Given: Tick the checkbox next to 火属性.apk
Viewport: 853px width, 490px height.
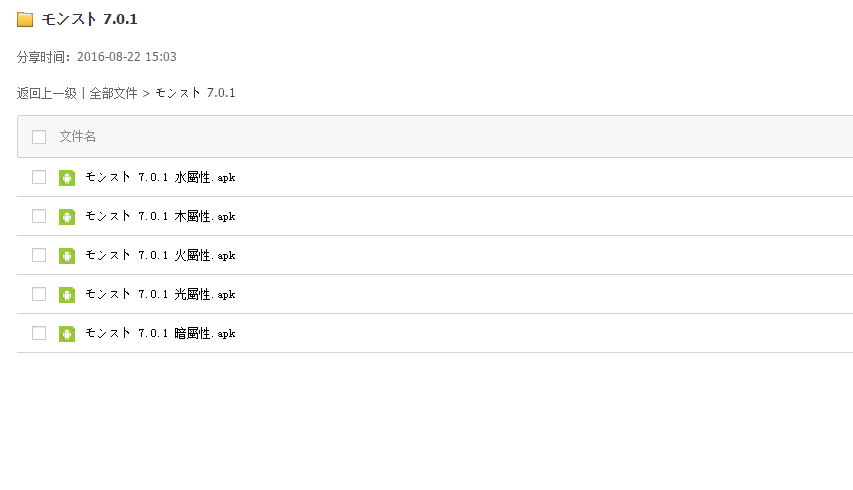Looking at the screenshot, I should click(x=39, y=256).
